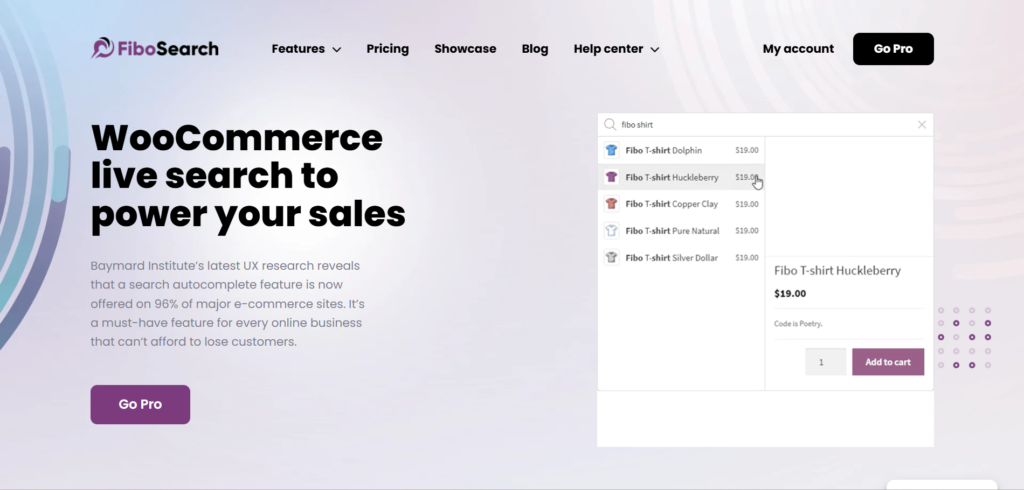Open the Help center menu
The image size is (1024, 490).
tap(616, 49)
